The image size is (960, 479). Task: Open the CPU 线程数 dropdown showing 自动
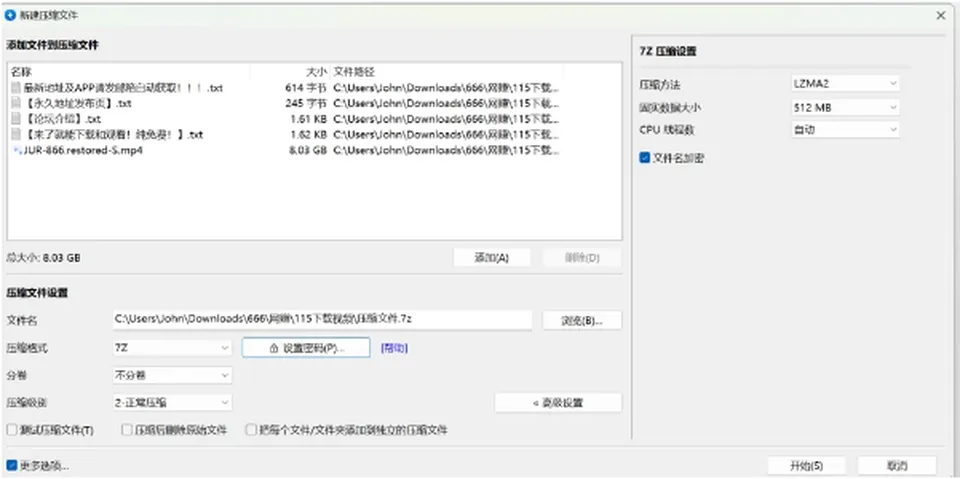pos(846,130)
